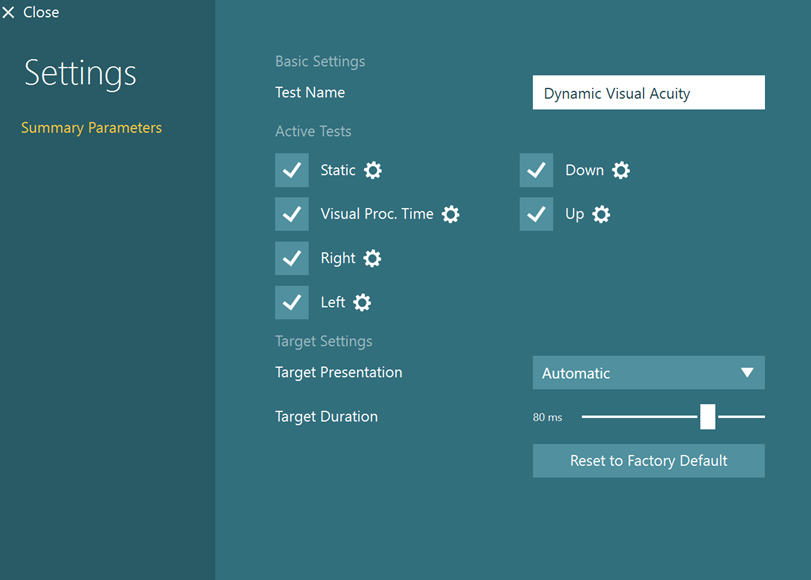
Task: Toggle the Visual Proc. Time checkbox
Action: pyautogui.click(x=292, y=214)
